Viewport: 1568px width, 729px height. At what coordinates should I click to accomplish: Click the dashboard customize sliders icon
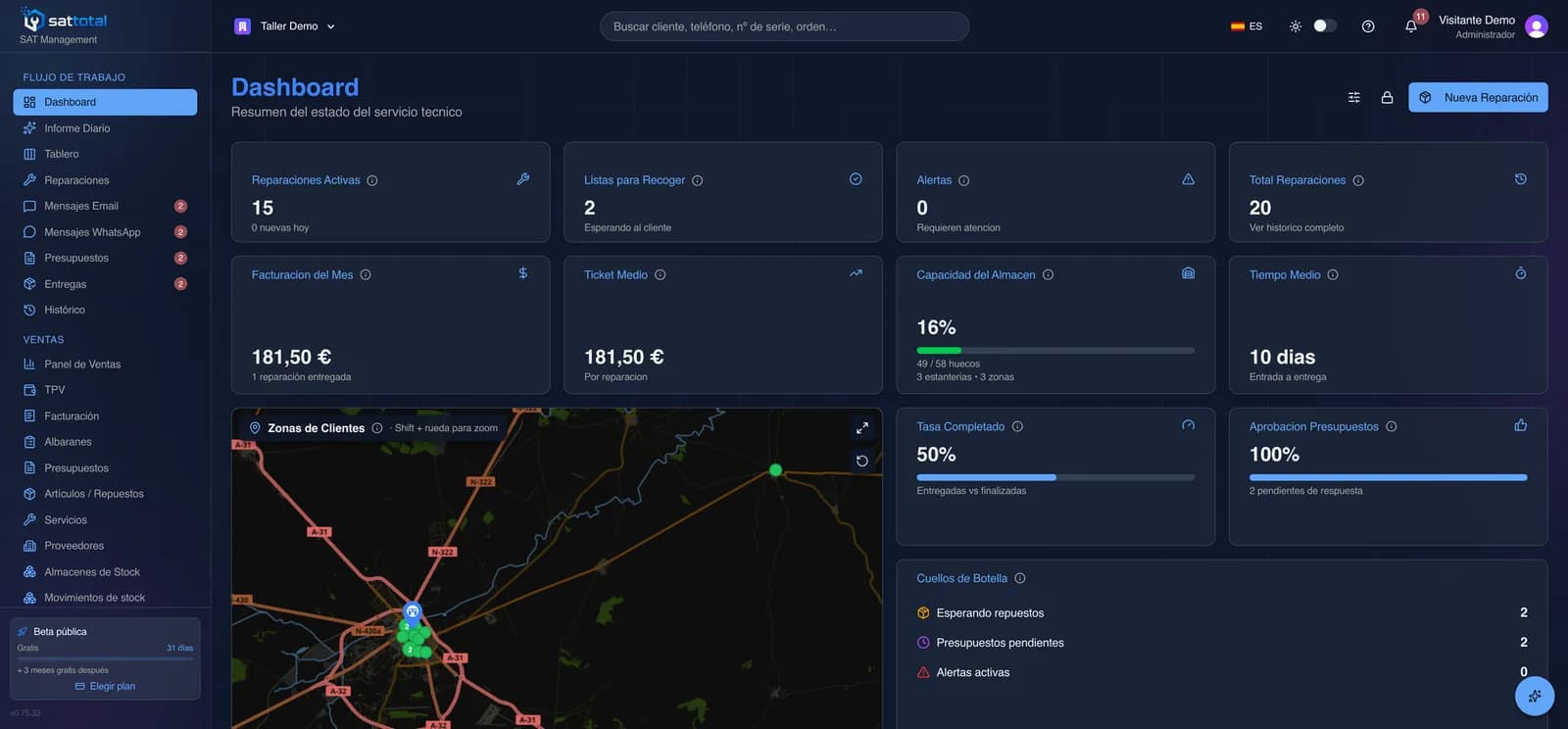click(x=1354, y=97)
